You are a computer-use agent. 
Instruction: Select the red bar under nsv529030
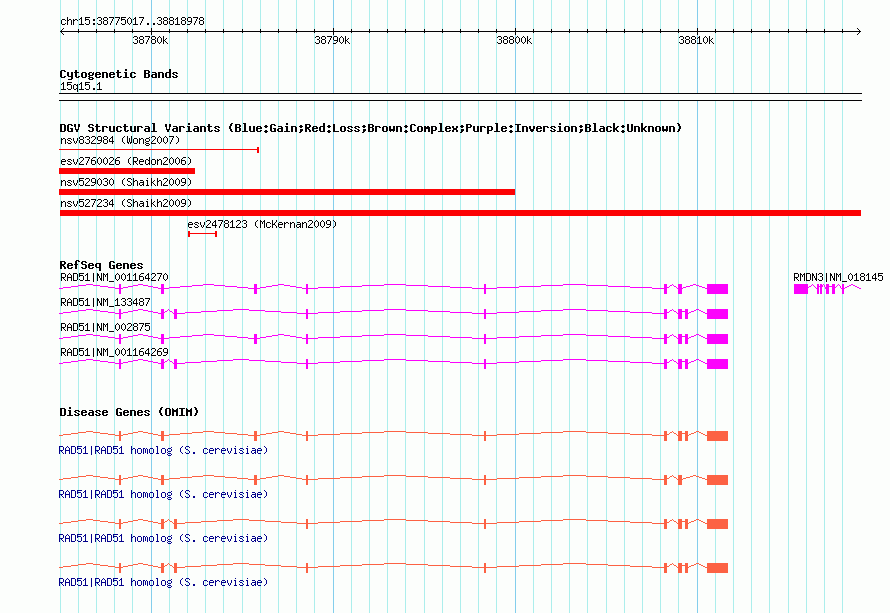click(287, 192)
